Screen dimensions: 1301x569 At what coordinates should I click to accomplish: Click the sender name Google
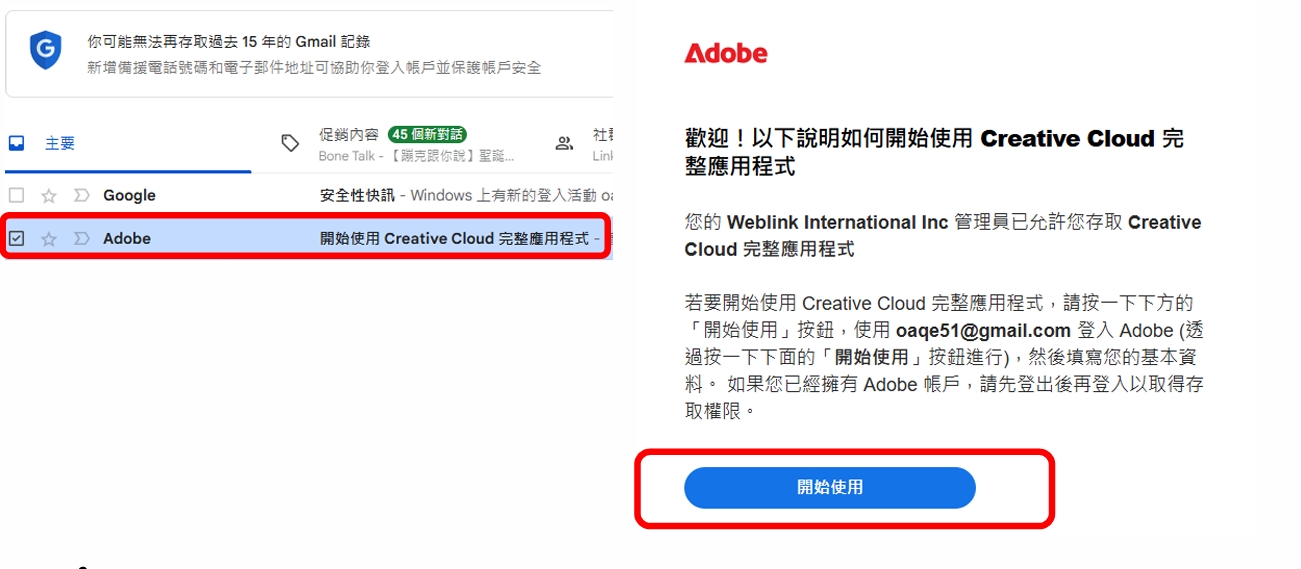tap(129, 195)
